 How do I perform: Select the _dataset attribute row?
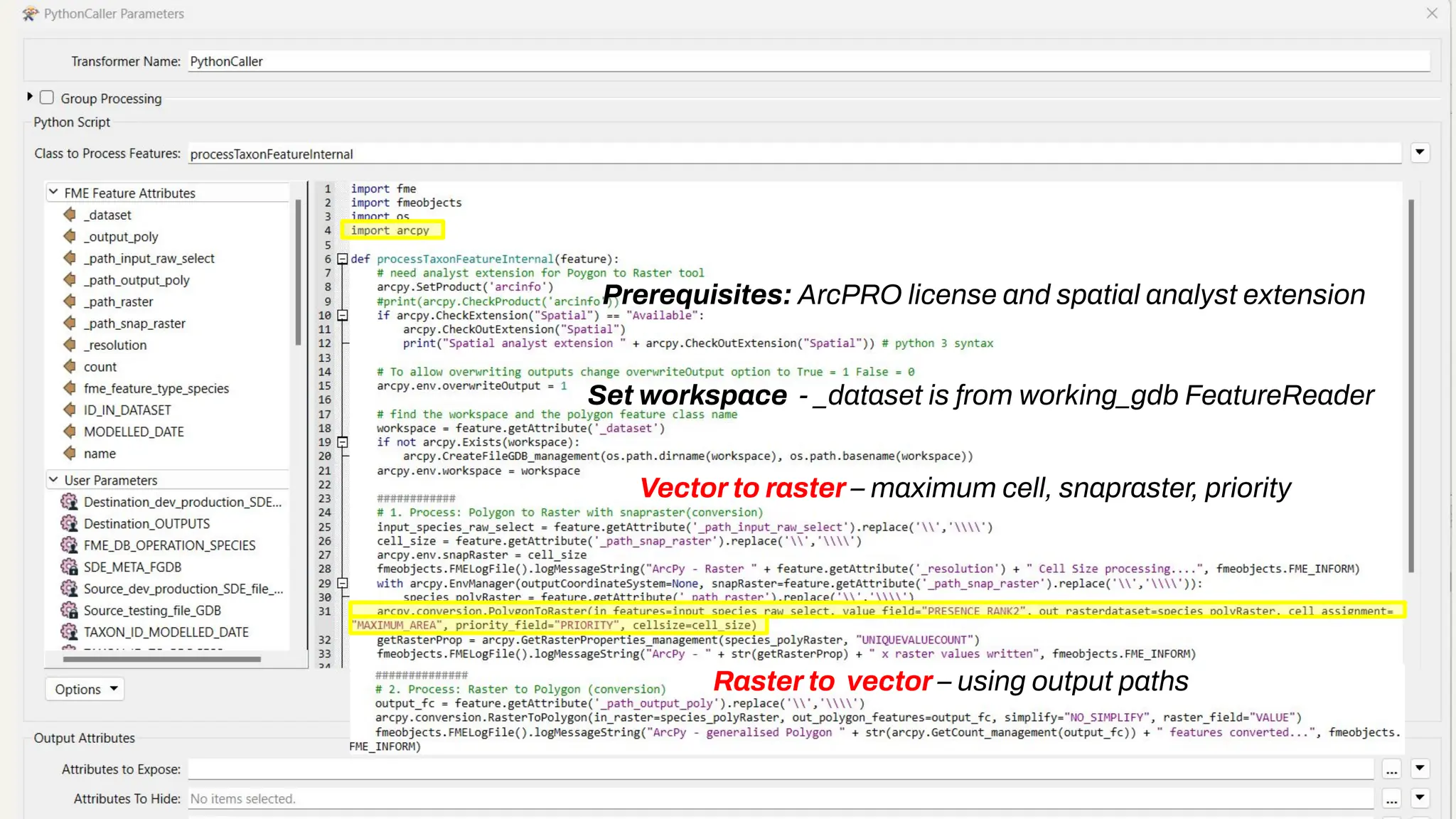[168, 215]
